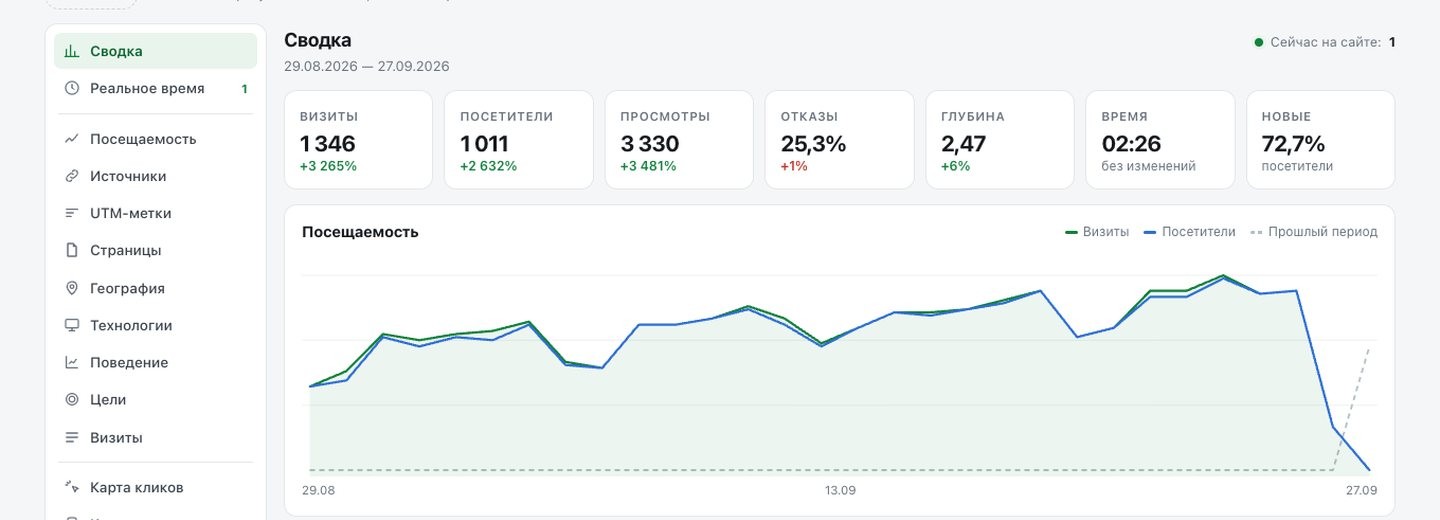Click the Реальное время clock icon
The height and width of the screenshot is (520, 1440).
[72, 88]
